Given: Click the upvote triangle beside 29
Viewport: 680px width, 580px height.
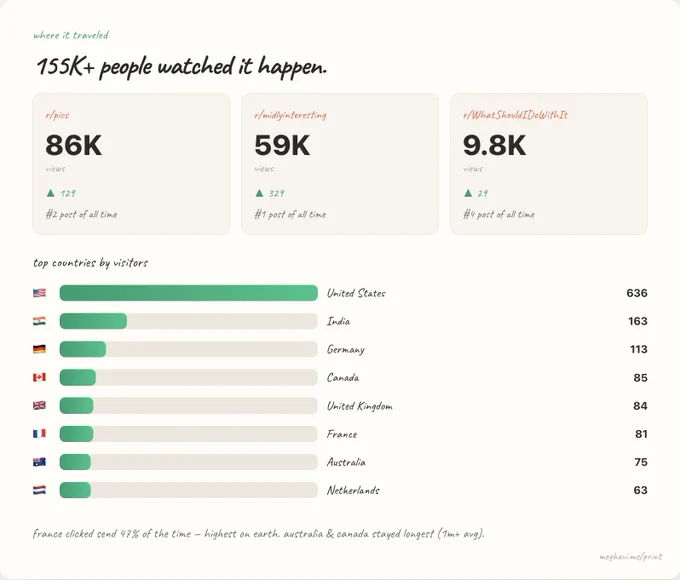Looking at the screenshot, I should 468,193.
